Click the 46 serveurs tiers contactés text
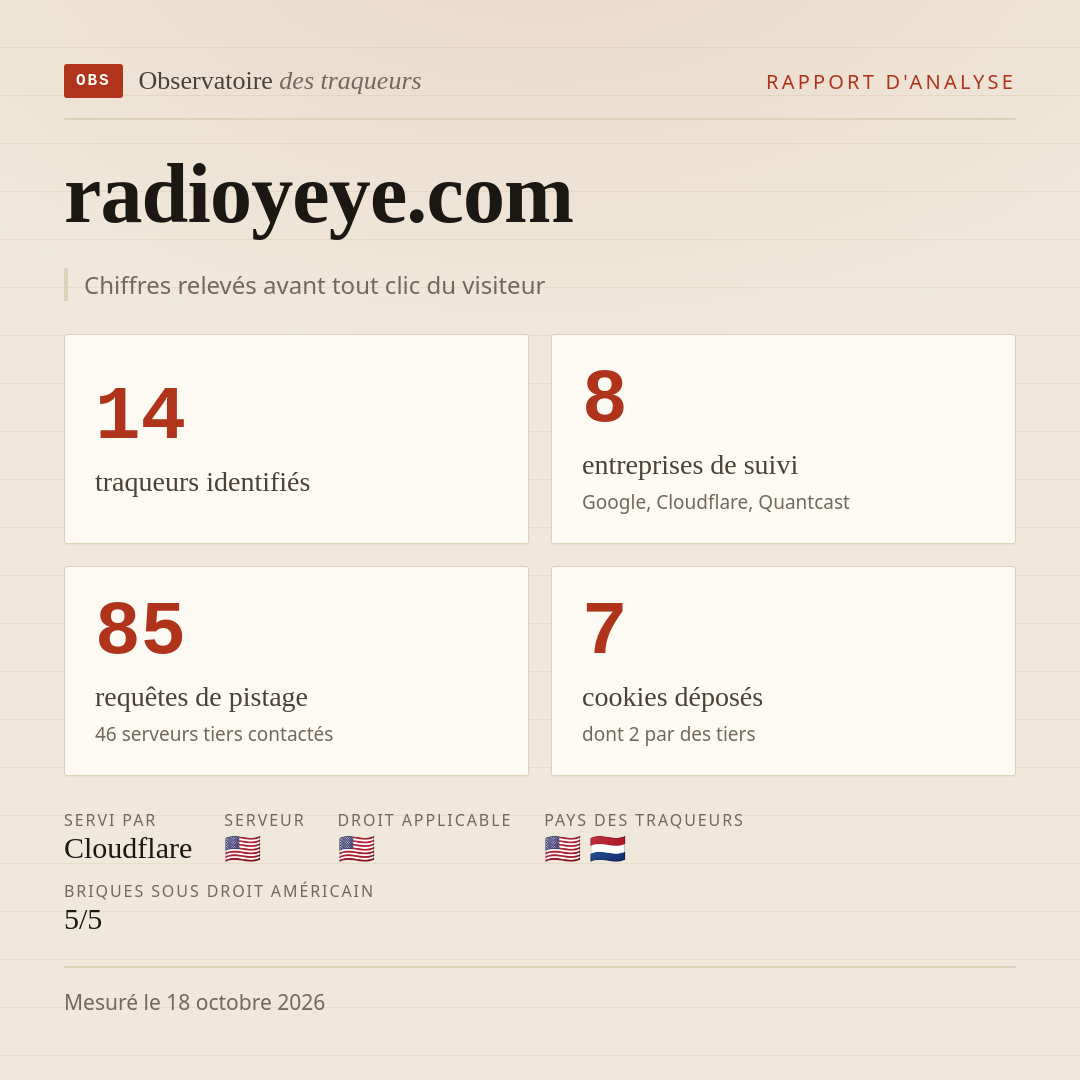This screenshot has height=1080, width=1080. click(214, 734)
